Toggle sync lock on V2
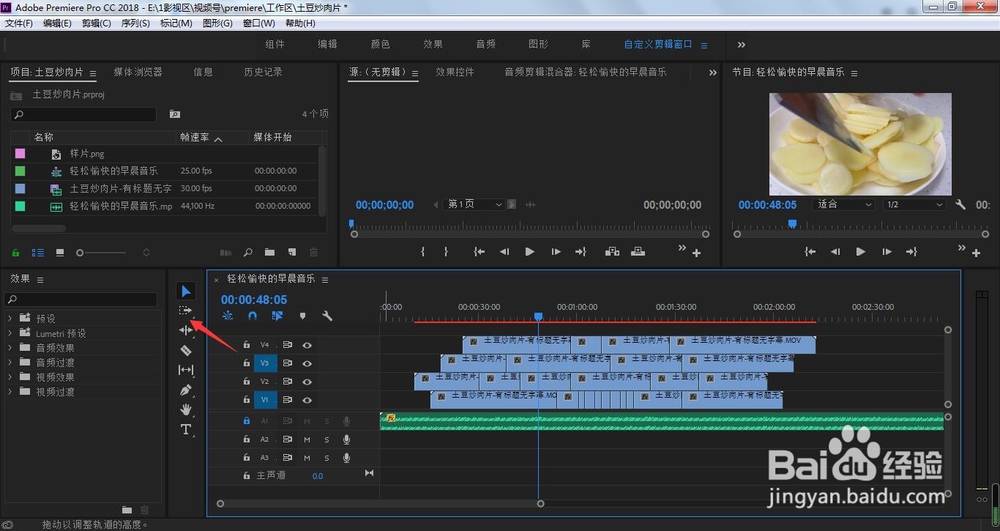Screen dimensions: 1000x531 point(288,381)
